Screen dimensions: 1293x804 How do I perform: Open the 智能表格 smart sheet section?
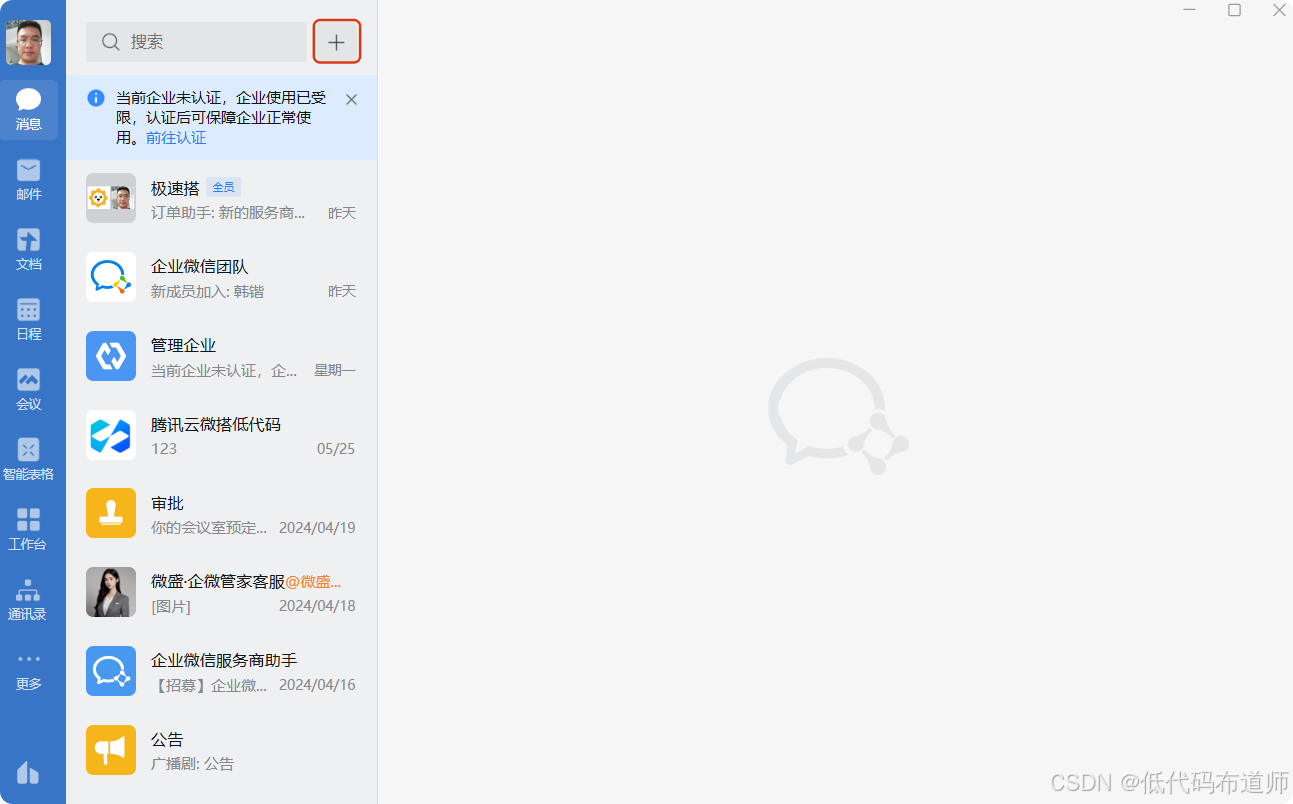coord(29,460)
